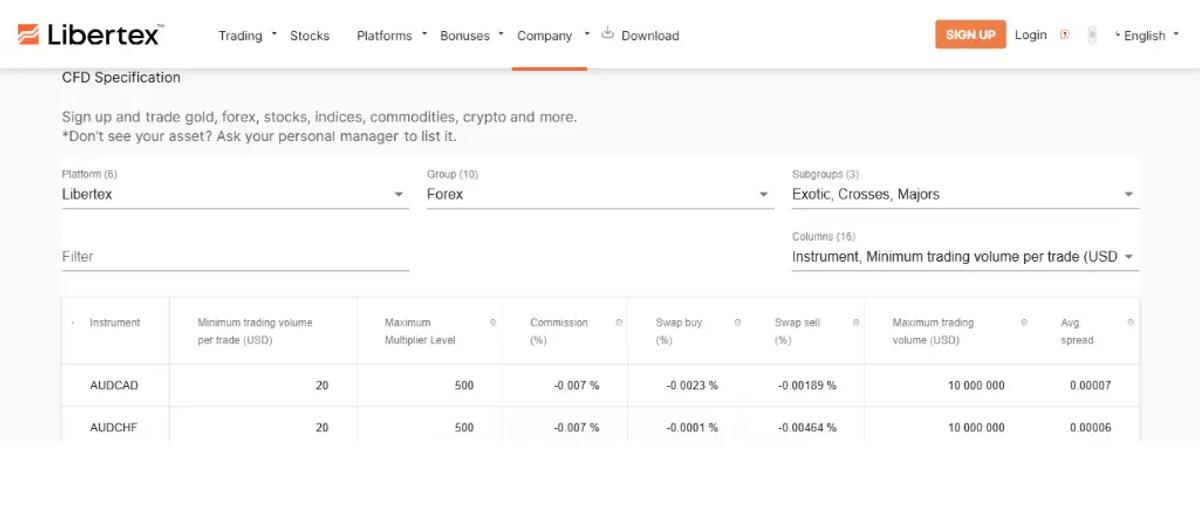Screen dimensions: 1200x527
Task: Open the Stocks menu item
Action: tap(310, 35)
